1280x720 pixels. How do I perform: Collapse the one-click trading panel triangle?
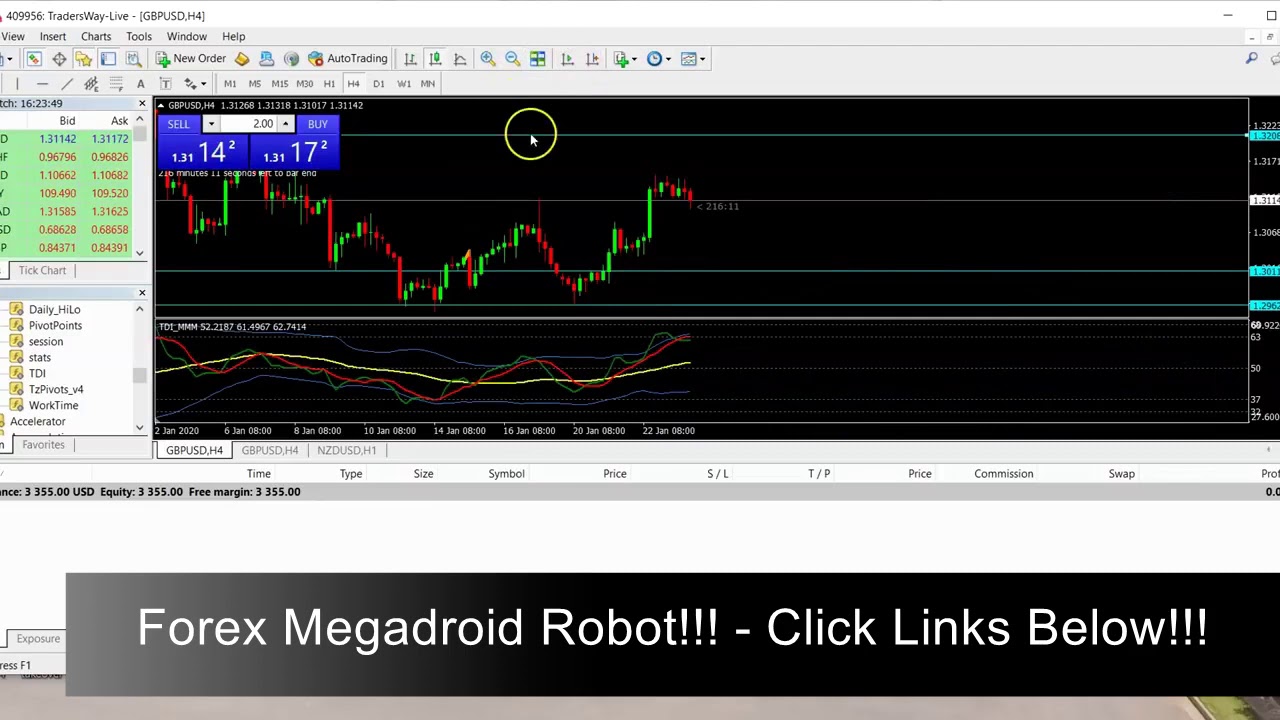click(160, 105)
